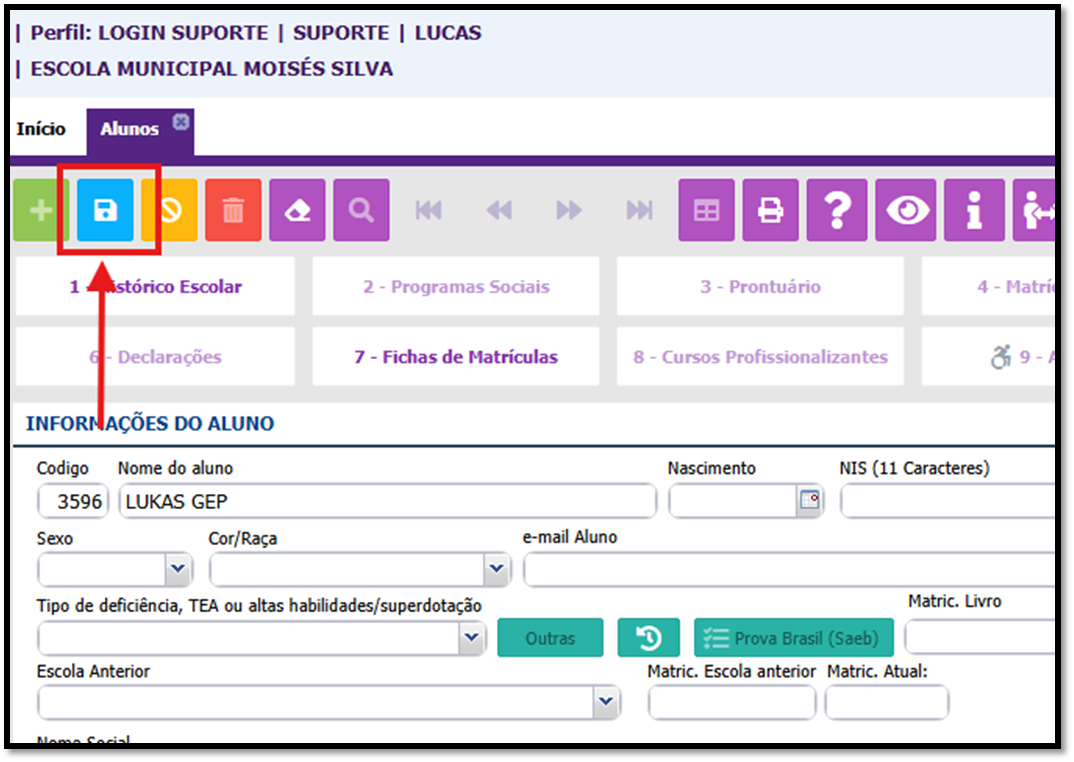Click the Nome do aluno field
The image size is (1074, 762).
(x=386, y=501)
